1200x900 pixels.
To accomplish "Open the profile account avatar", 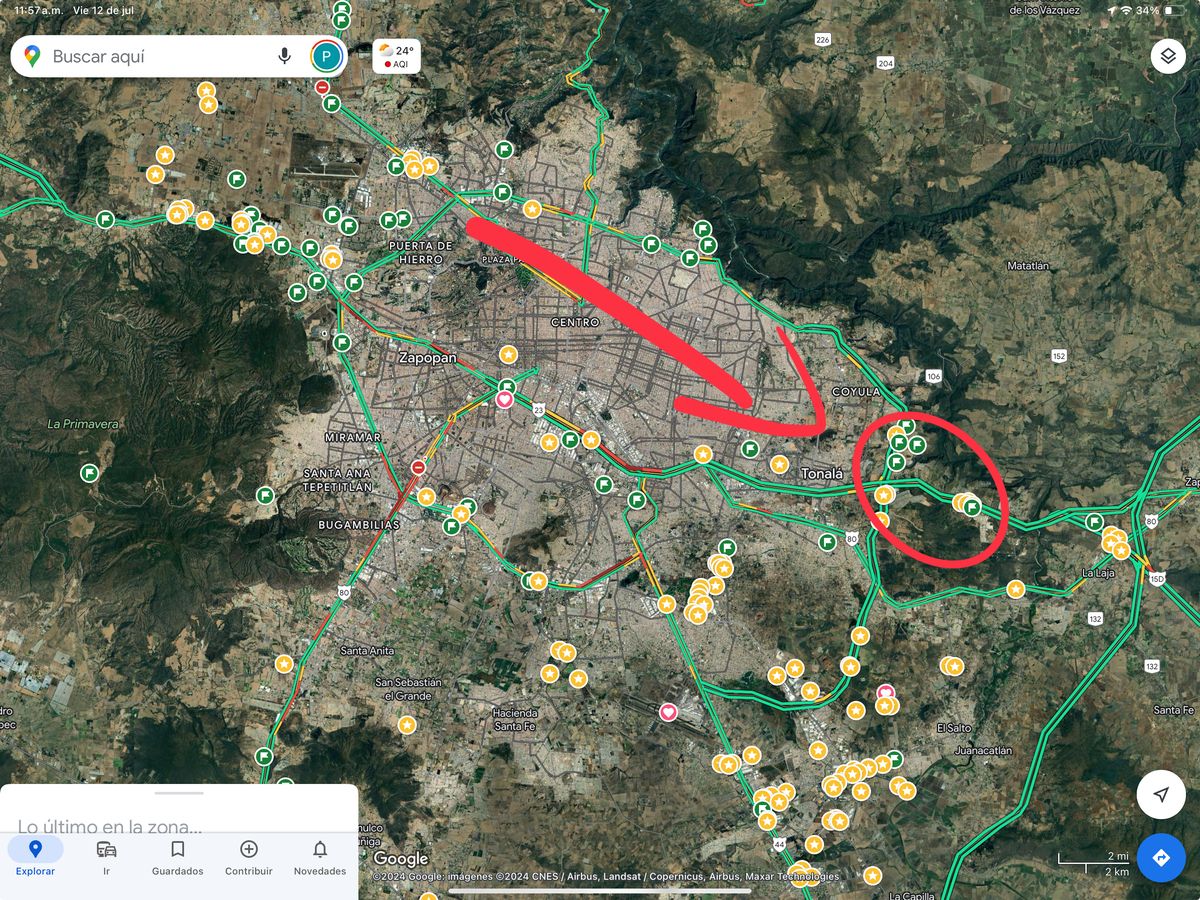I will click(x=326, y=56).
